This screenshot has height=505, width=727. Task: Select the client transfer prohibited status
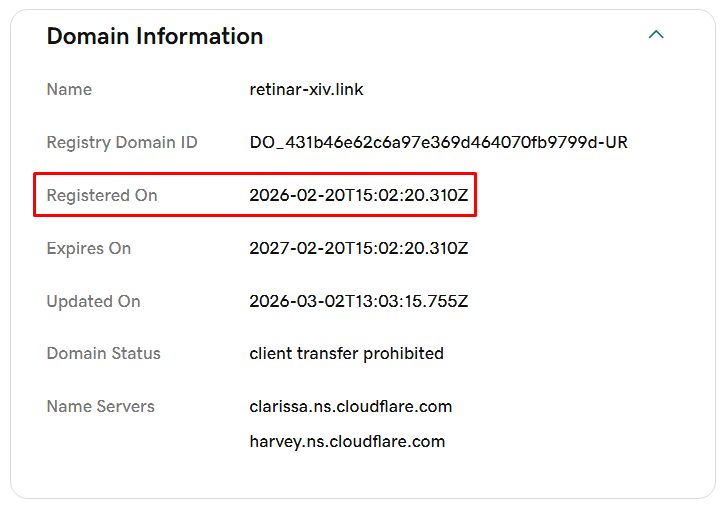pyautogui.click(x=346, y=354)
